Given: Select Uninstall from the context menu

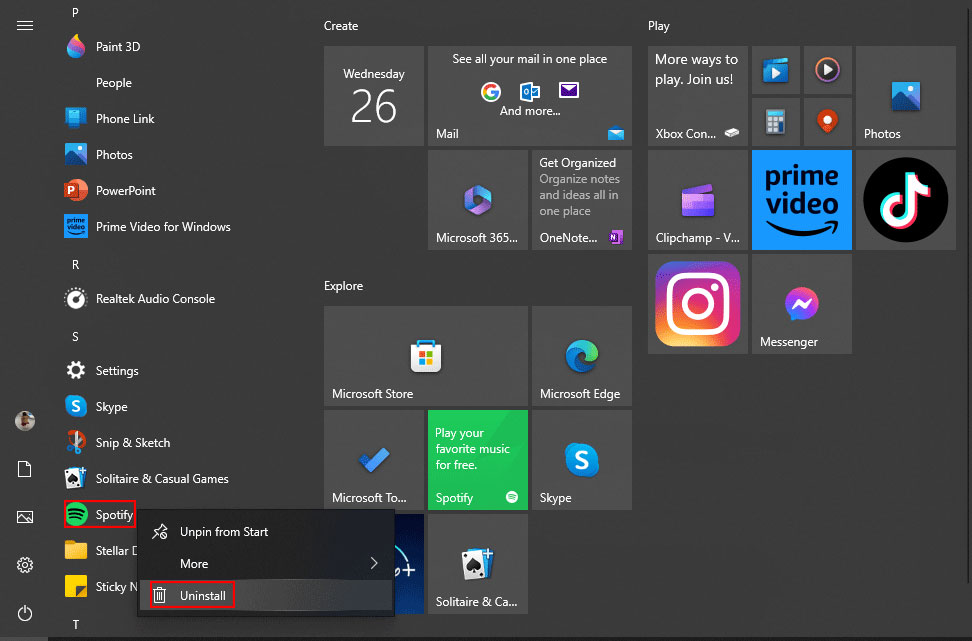Looking at the screenshot, I should point(267,595).
